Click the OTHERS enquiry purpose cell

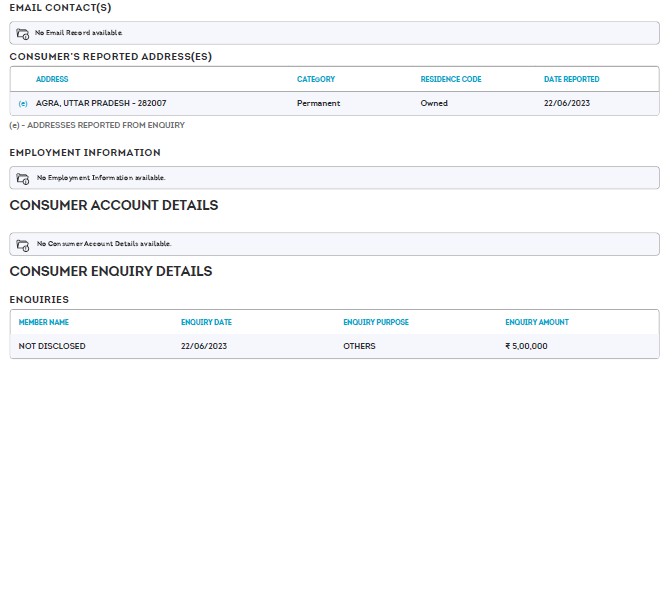(359, 346)
